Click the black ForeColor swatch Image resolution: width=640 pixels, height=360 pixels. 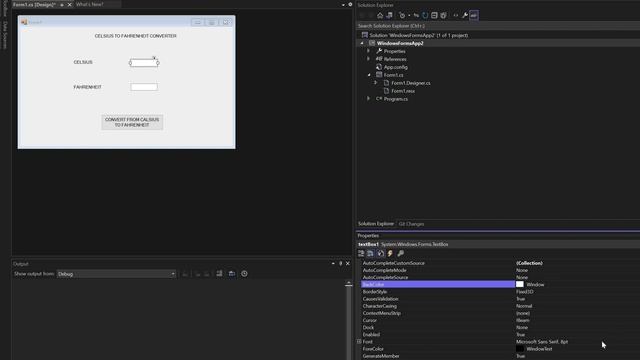[520, 349]
